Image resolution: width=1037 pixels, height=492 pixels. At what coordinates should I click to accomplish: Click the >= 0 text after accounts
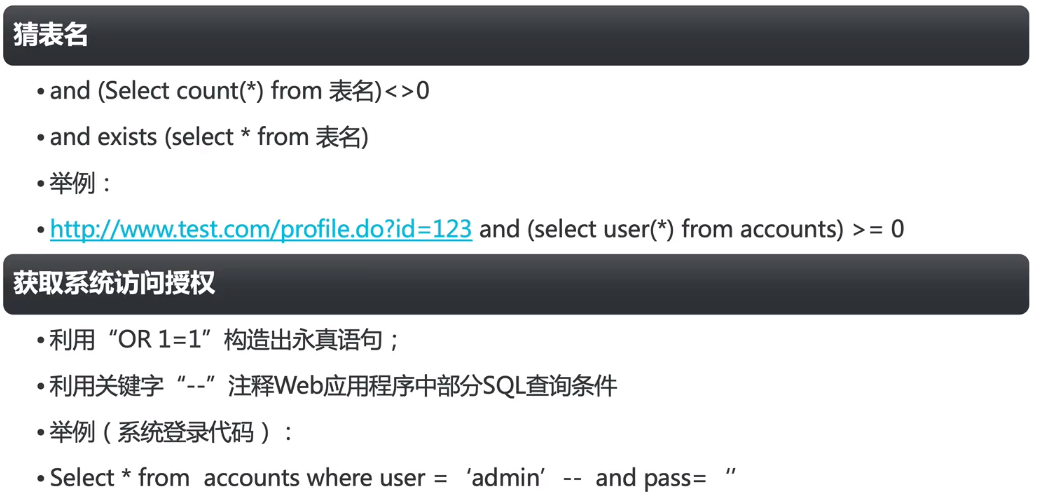click(x=878, y=229)
